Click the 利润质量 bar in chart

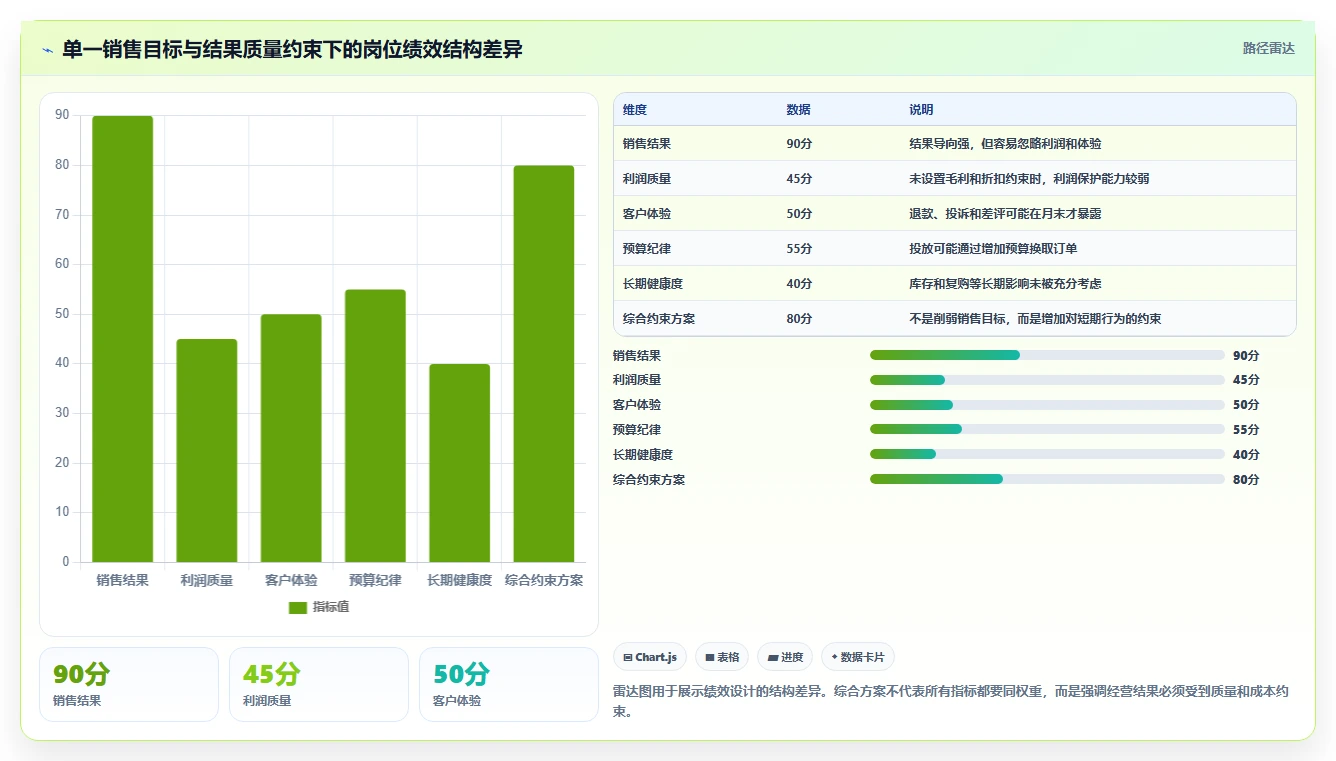[x=207, y=451]
